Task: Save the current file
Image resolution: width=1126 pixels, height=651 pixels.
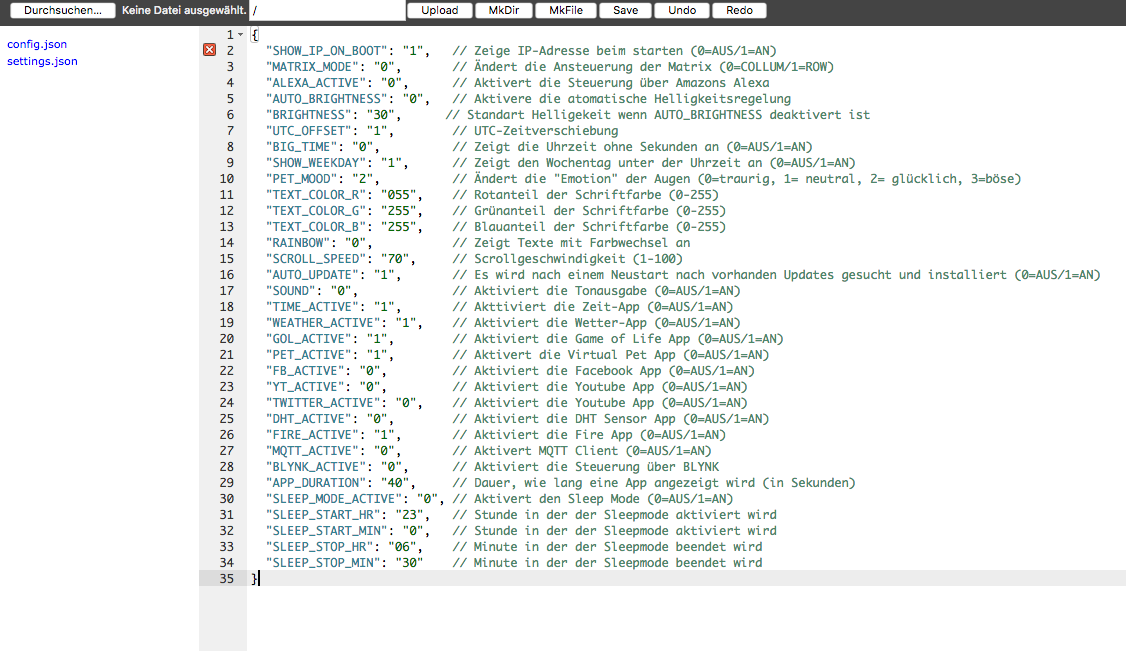Action: 625,10
